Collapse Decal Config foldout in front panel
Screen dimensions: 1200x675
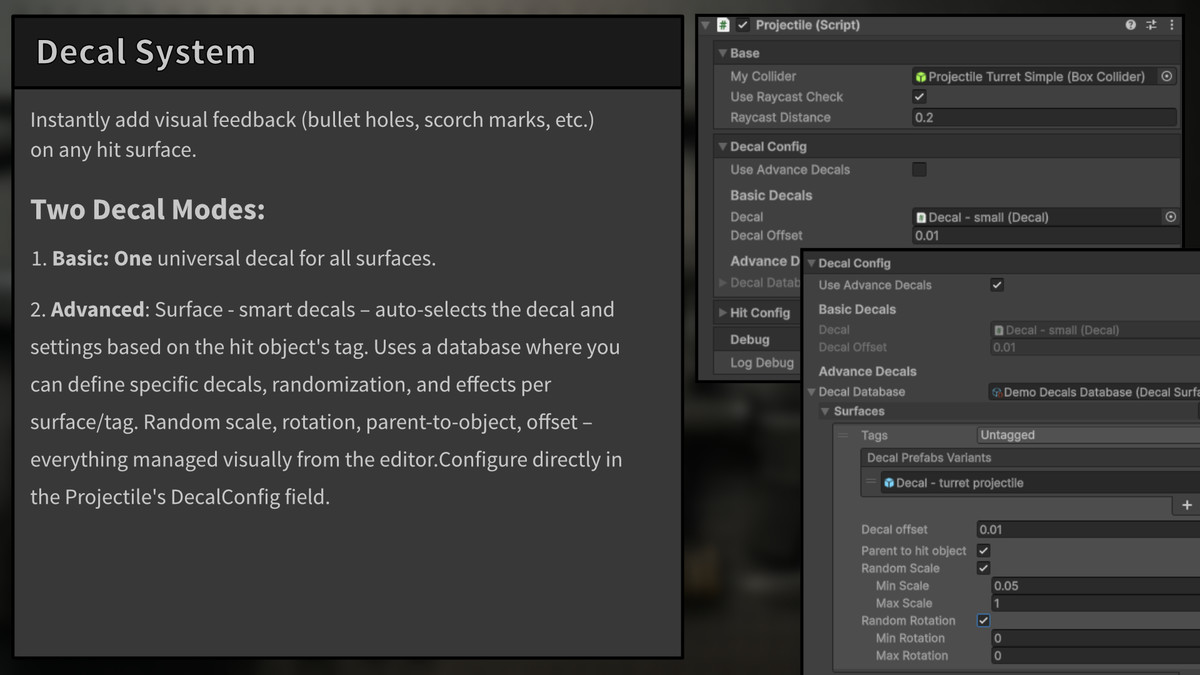(811, 263)
